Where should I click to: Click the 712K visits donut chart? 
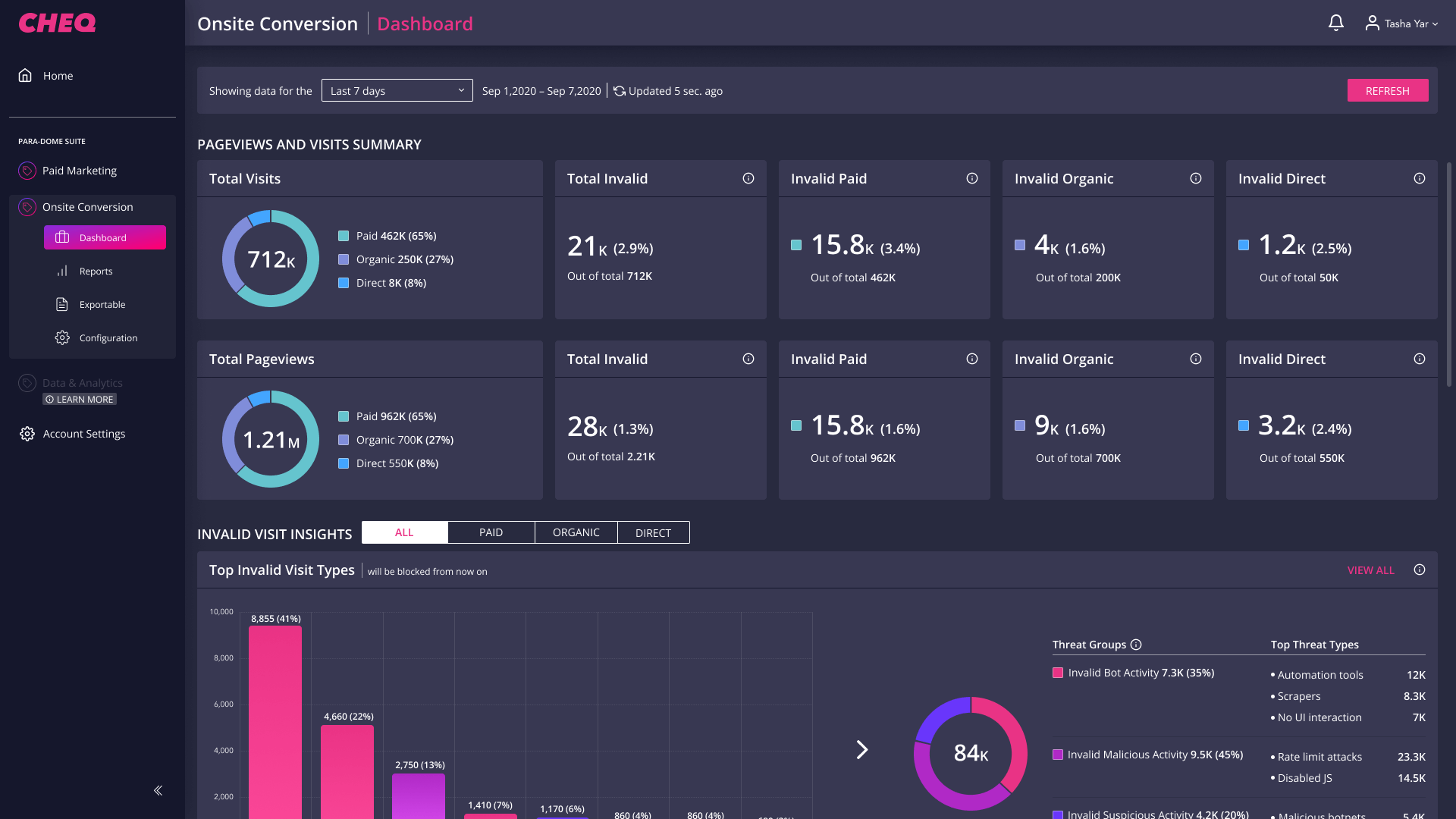click(271, 259)
